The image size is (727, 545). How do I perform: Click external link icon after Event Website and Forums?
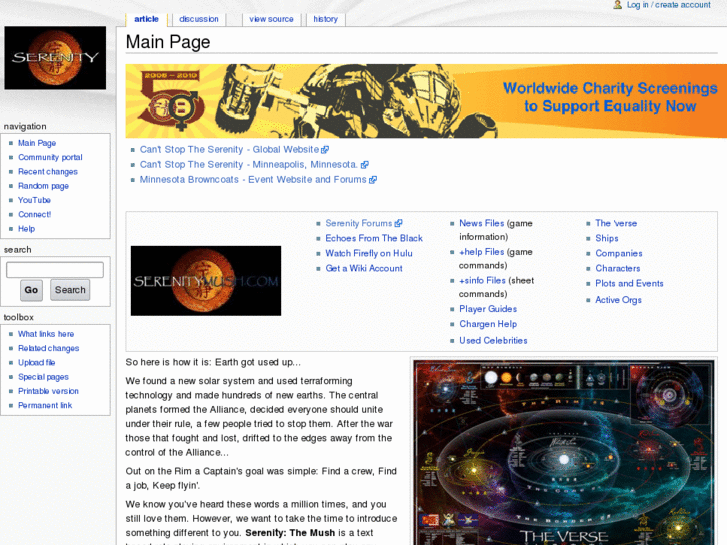point(373,180)
